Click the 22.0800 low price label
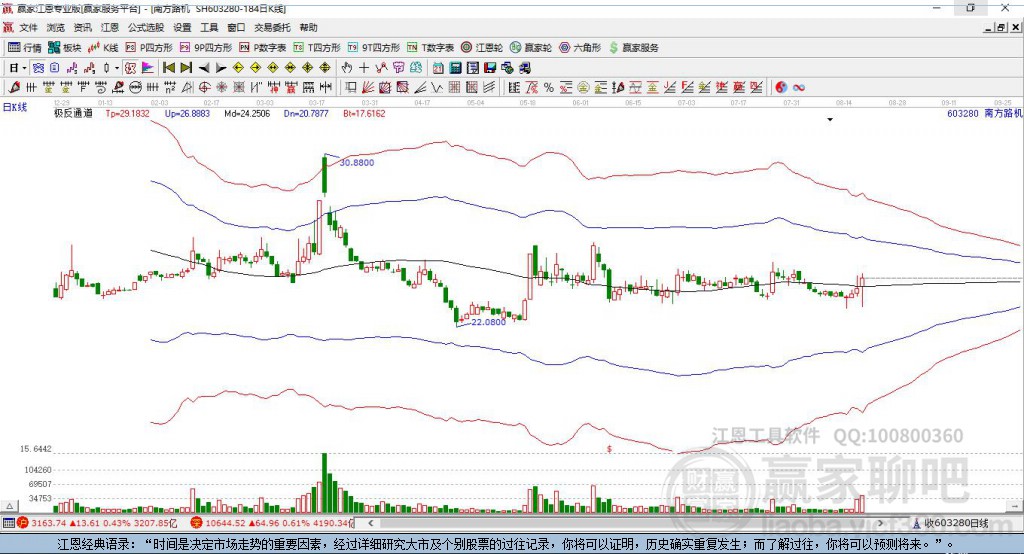Screen dimensions: 1024x554 (x=488, y=322)
